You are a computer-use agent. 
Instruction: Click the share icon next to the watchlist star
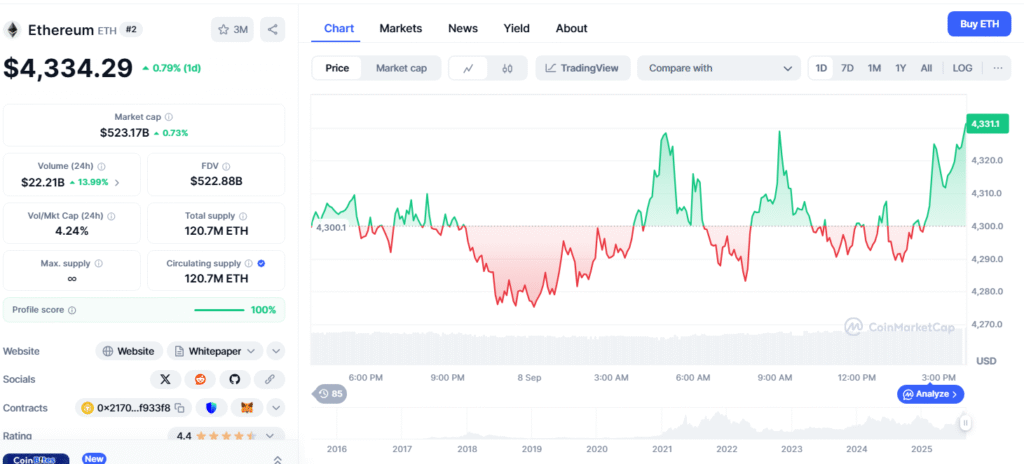click(x=272, y=29)
